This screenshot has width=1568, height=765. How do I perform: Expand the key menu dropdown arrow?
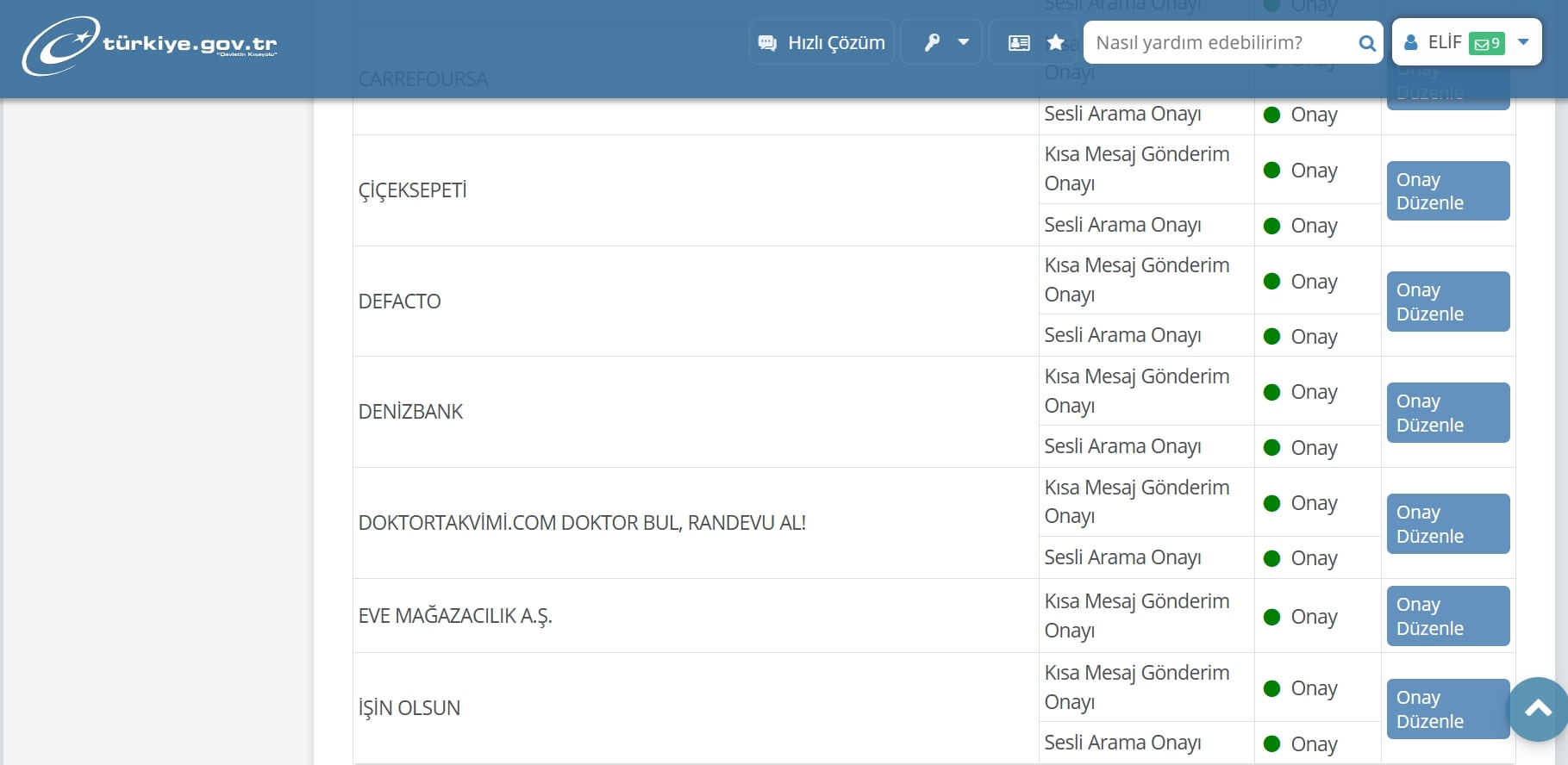(964, 42)
